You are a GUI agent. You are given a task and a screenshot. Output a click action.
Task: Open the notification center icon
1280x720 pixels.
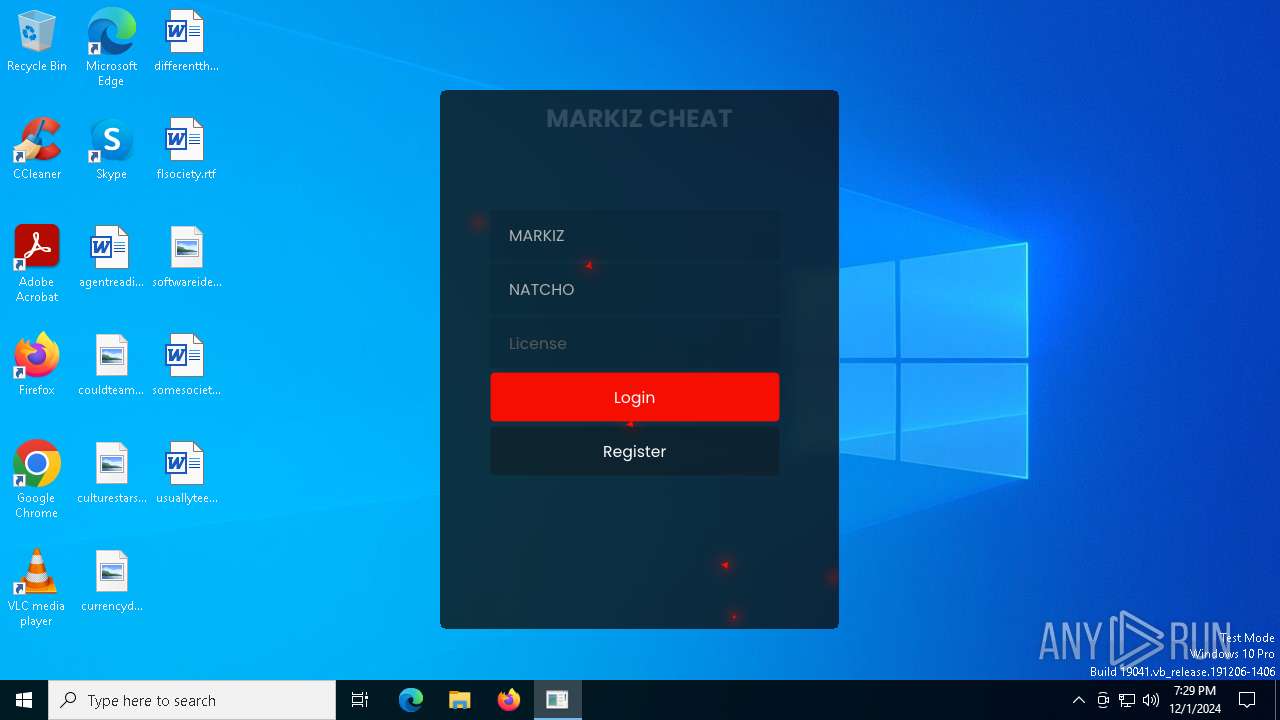1247,700
